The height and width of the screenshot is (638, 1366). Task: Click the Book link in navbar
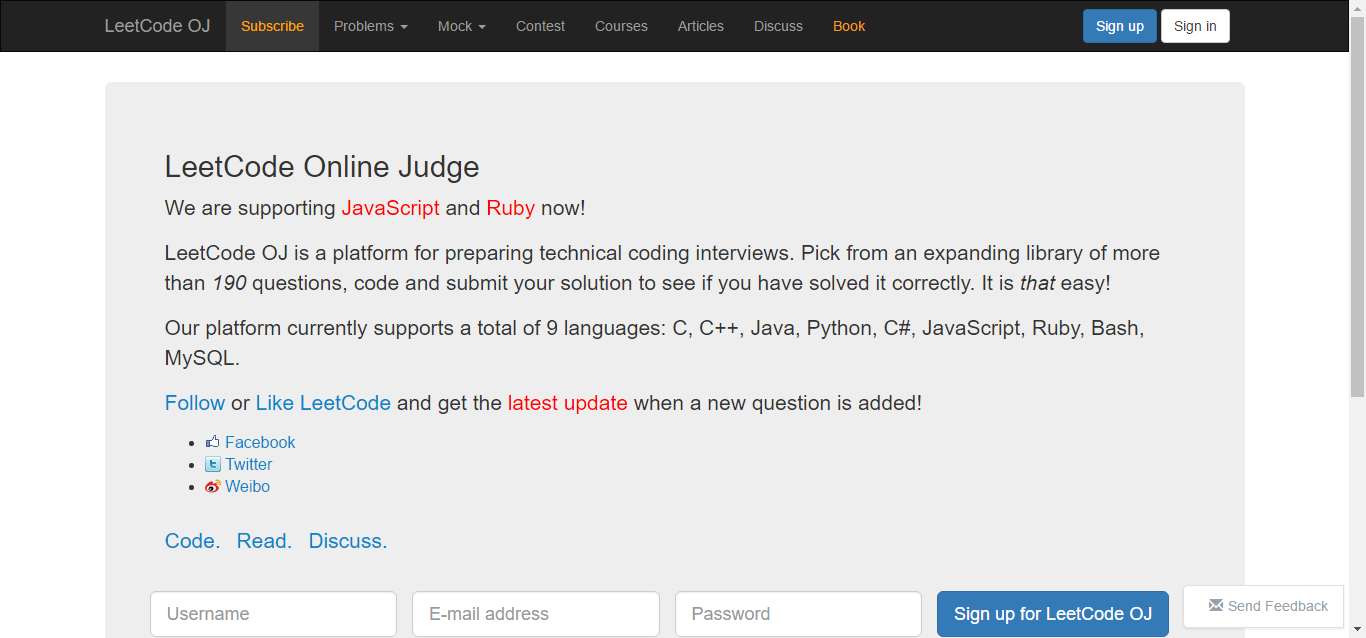(x=849, y=26)
